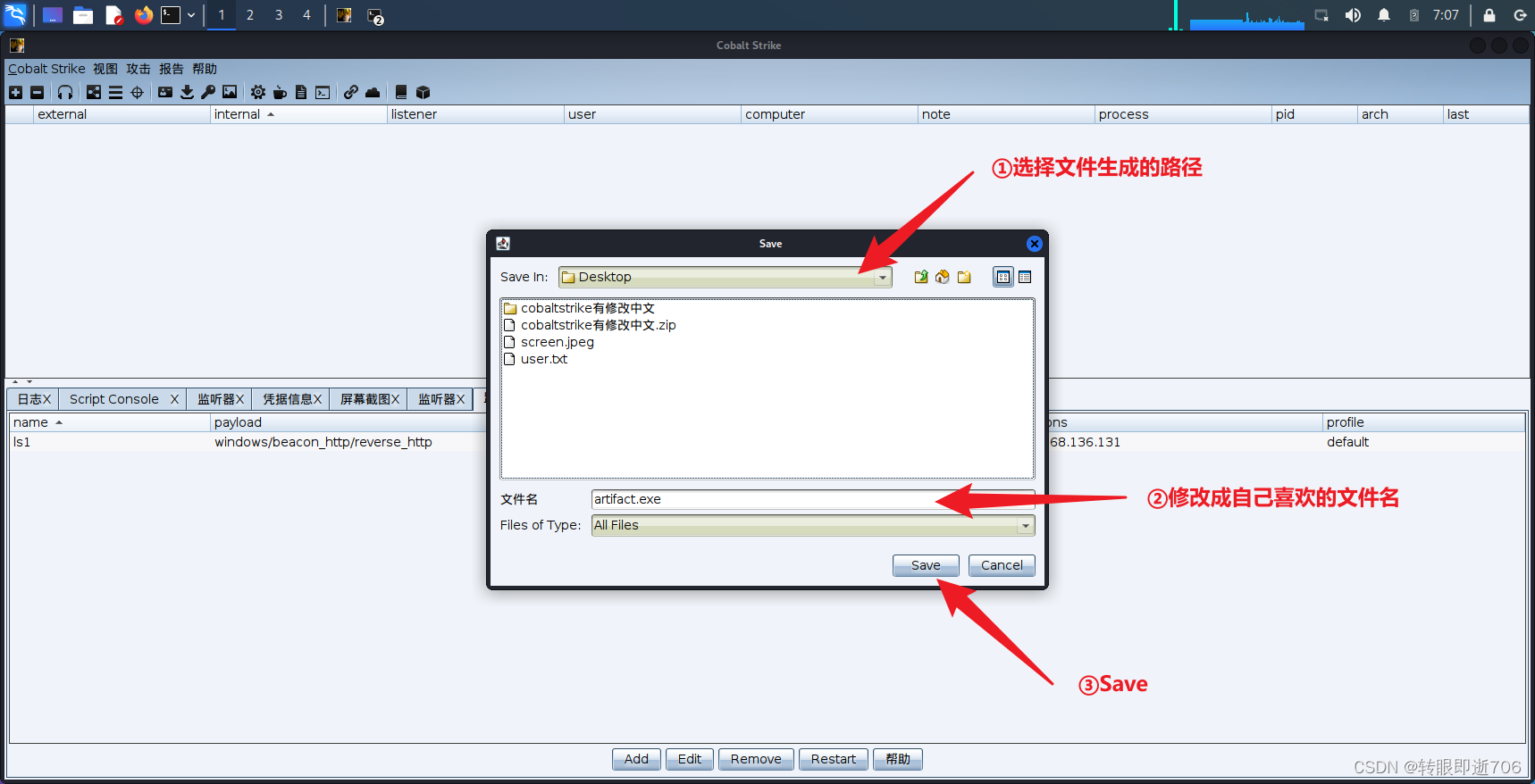This screenshot has height=784, width=1535.
Task: Click the document icon for Office macro
Action: tap(301, 92)
